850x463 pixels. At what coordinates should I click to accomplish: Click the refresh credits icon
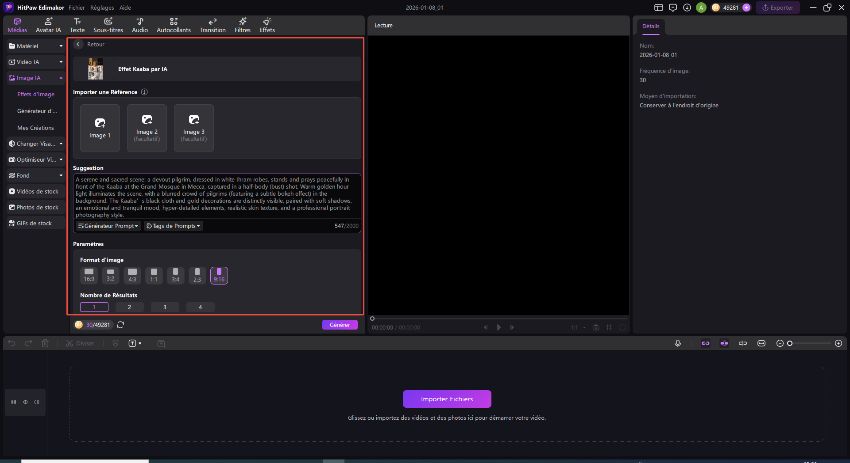click(x=121, y=324)
